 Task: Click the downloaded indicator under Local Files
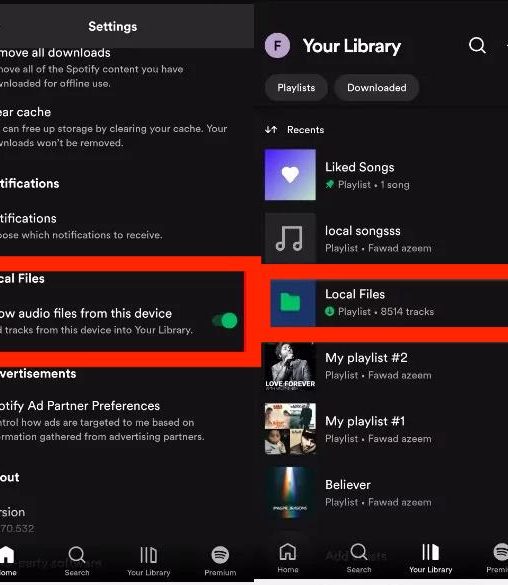point(329,311)
